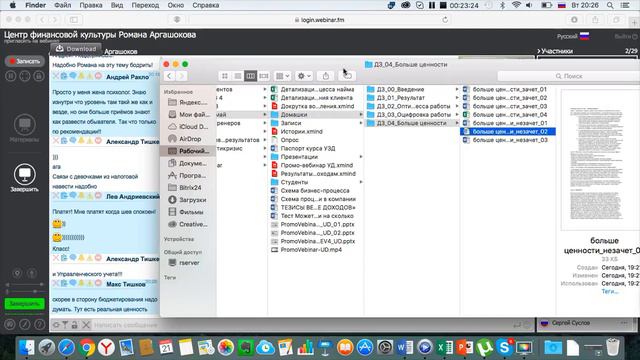
Task: Open Spotlight search in the menu bar
Action: (x=610, y=5)
